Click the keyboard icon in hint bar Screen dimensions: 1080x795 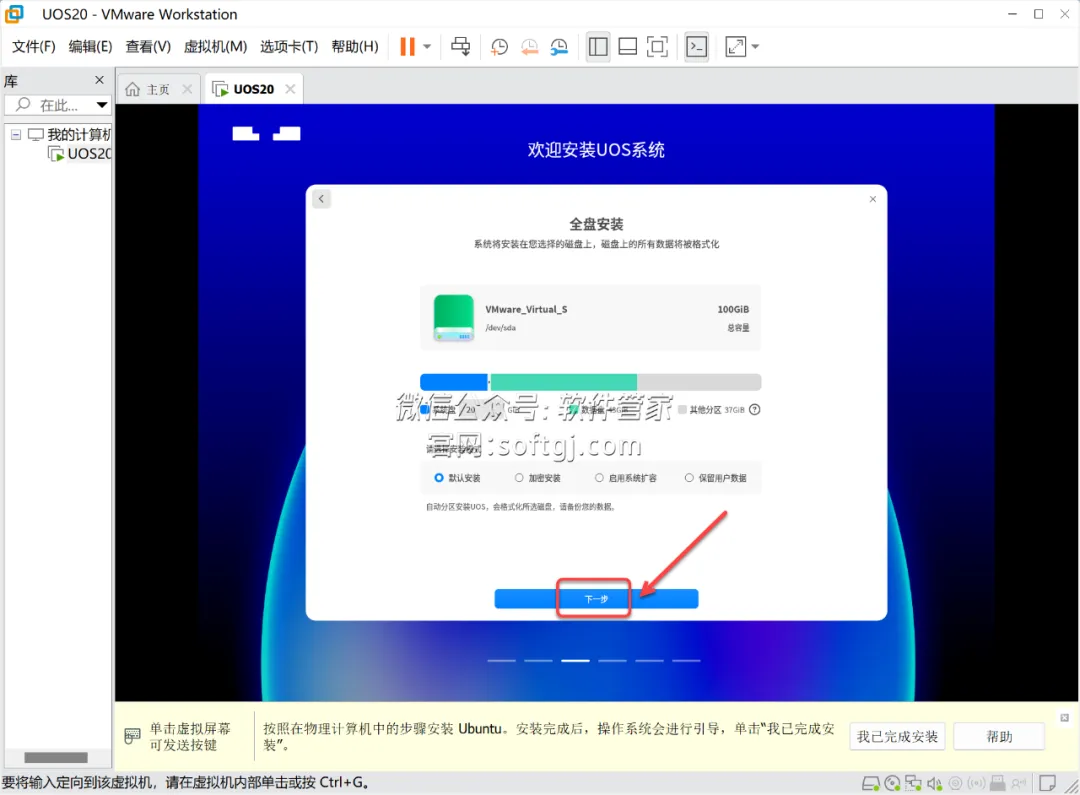point(132,736)
